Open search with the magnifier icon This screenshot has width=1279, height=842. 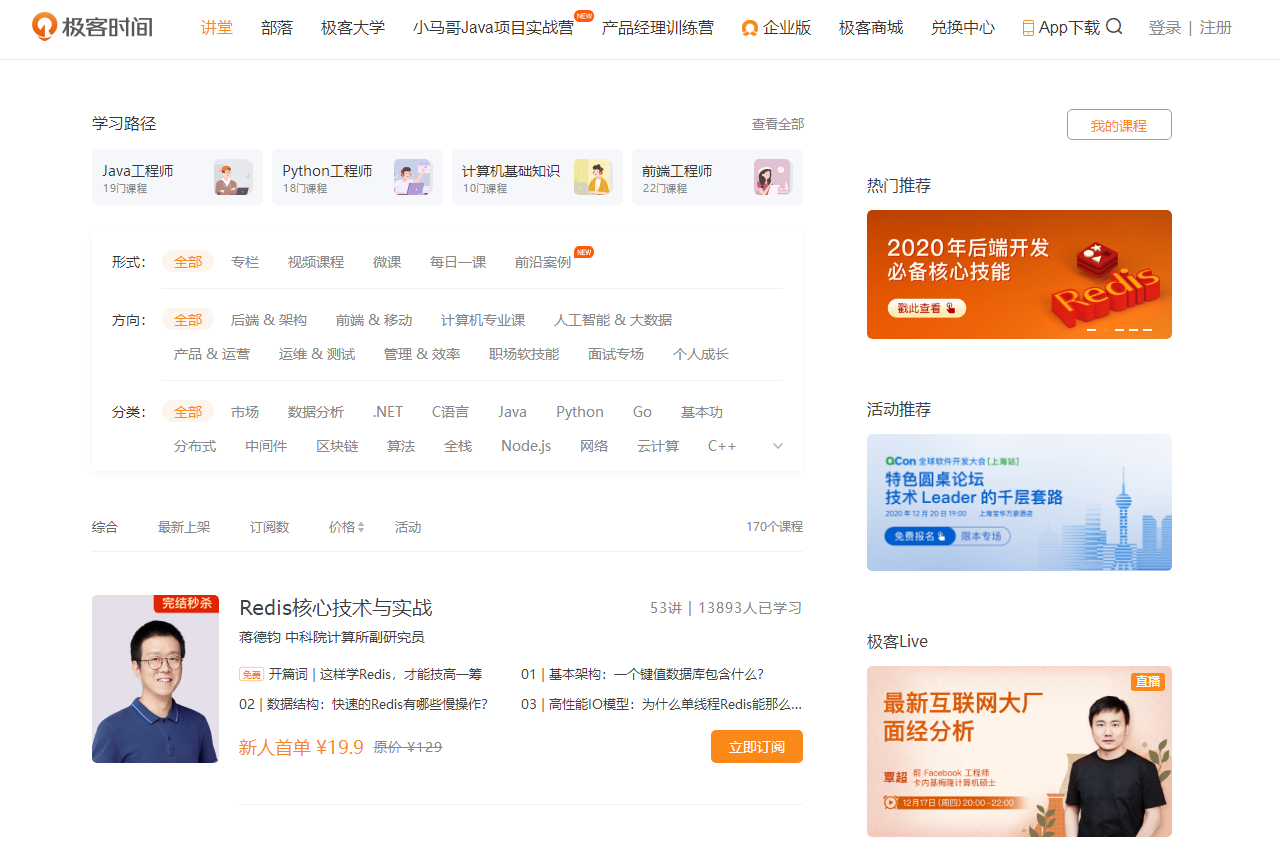[x=1115, y=27]
